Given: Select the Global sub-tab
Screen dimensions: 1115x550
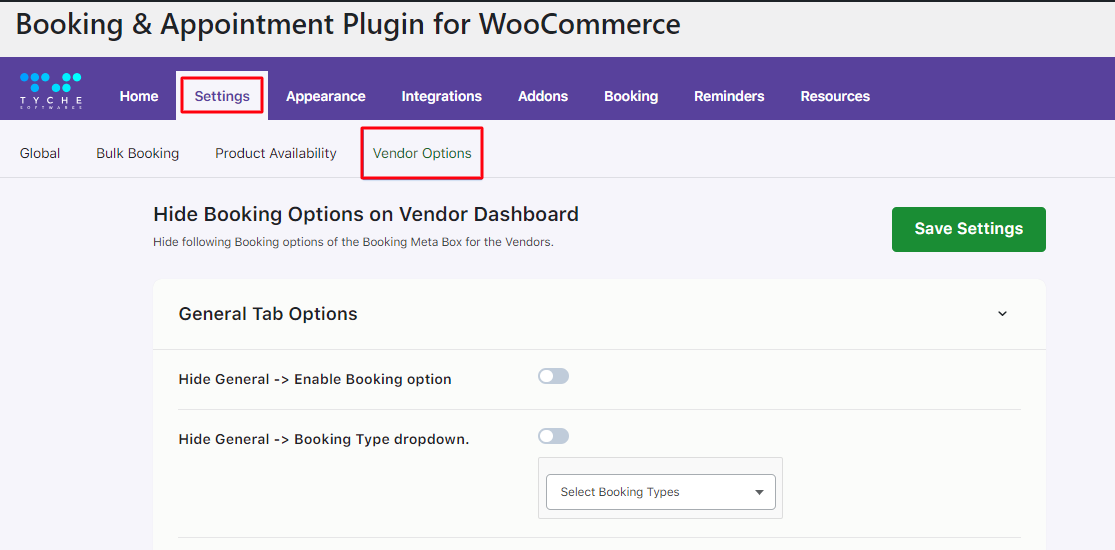Looking at the screenshot, I should click(x=40, y=153).
